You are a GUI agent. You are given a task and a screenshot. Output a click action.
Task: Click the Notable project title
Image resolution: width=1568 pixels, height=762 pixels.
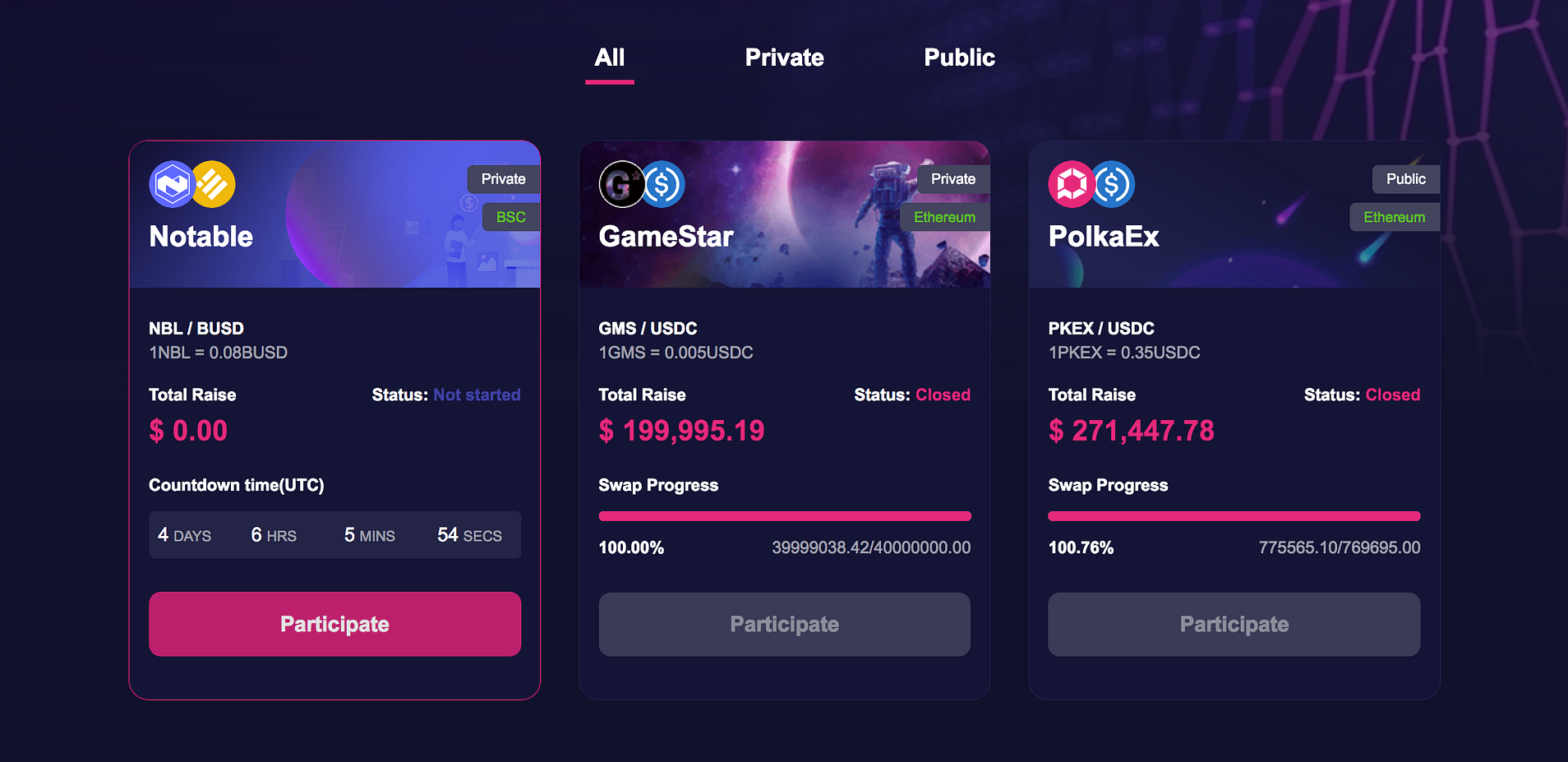[201, 237]
